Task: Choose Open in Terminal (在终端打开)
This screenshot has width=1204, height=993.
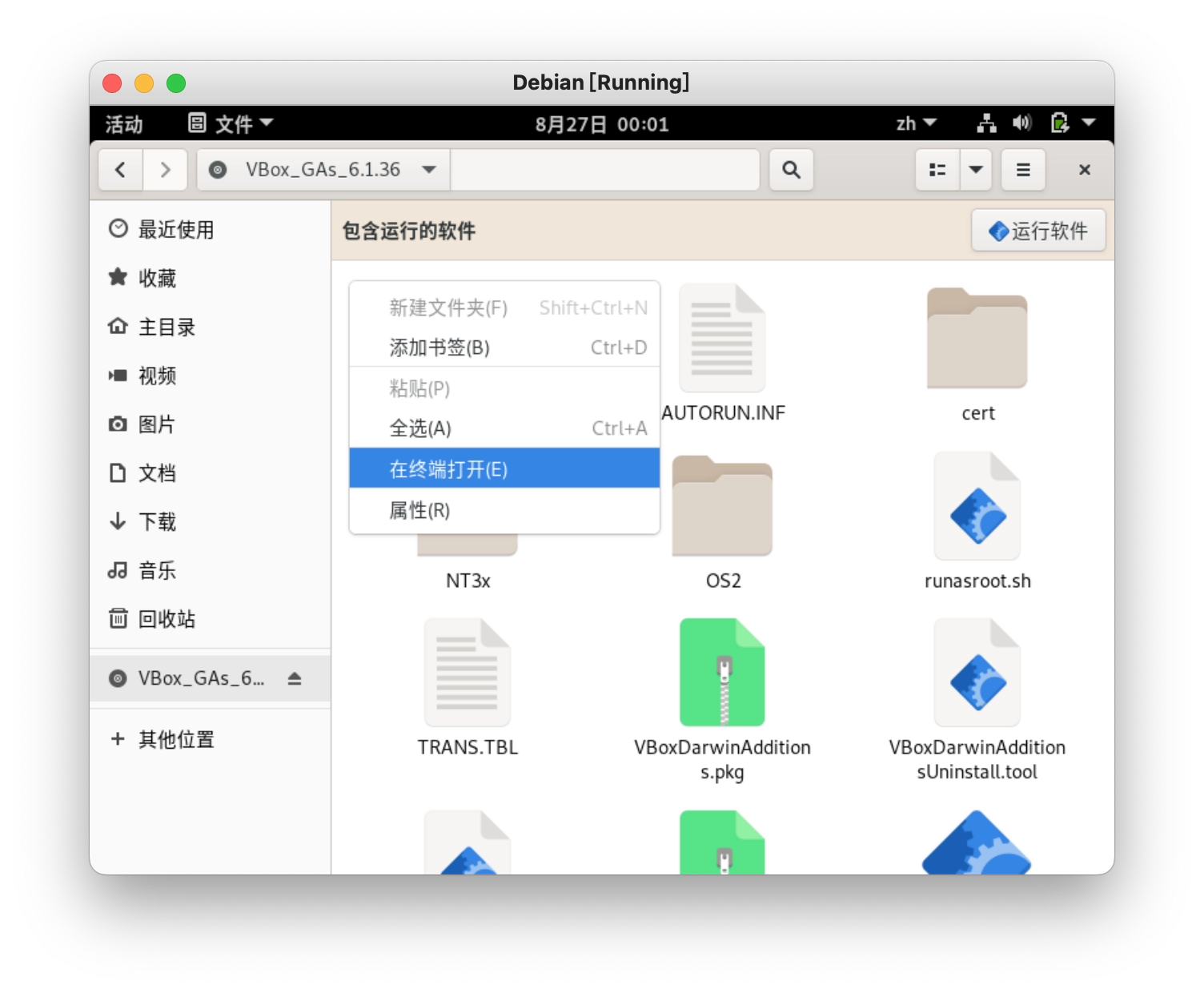Action: (504, 468)
